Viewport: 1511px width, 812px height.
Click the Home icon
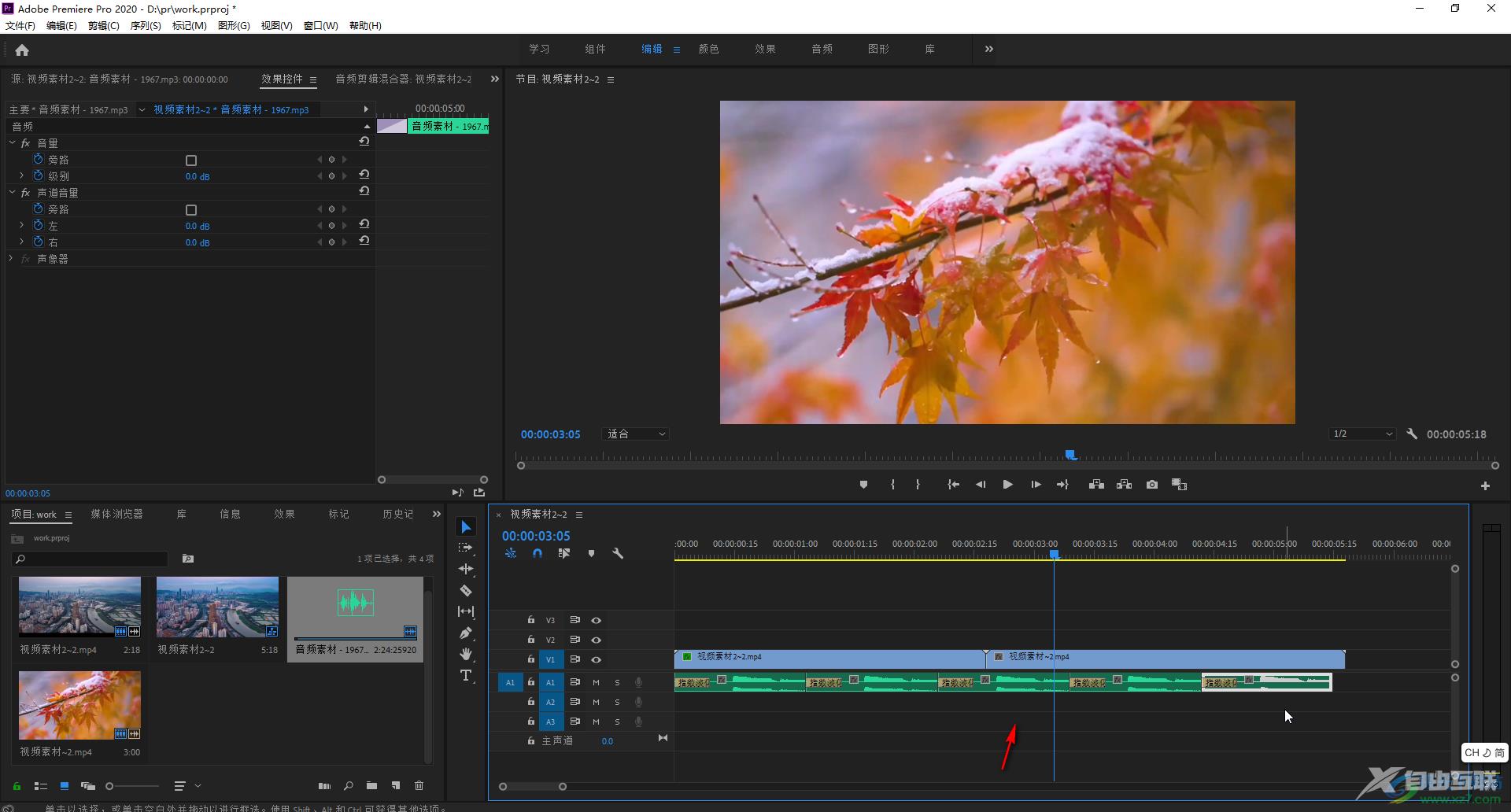[22, 50]
